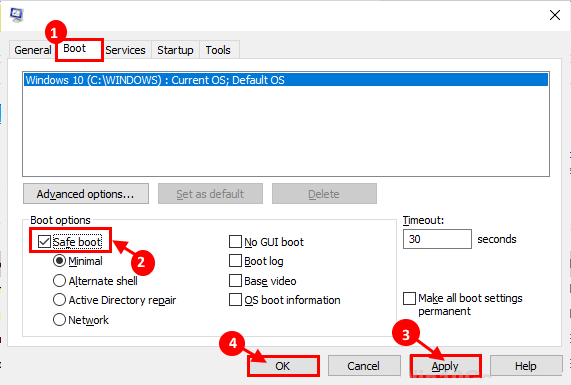This screenshot has height=385, width=571.
Task: Open Help for this dialog
Action: [x=525, y=366]
